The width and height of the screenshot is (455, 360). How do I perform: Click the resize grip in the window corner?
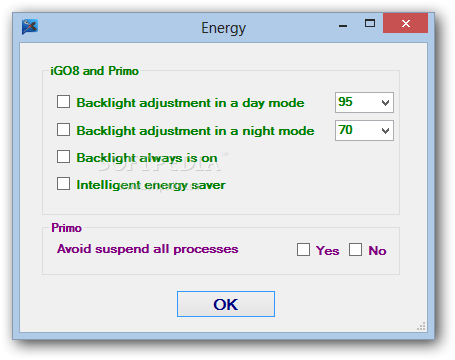point(421,326)
